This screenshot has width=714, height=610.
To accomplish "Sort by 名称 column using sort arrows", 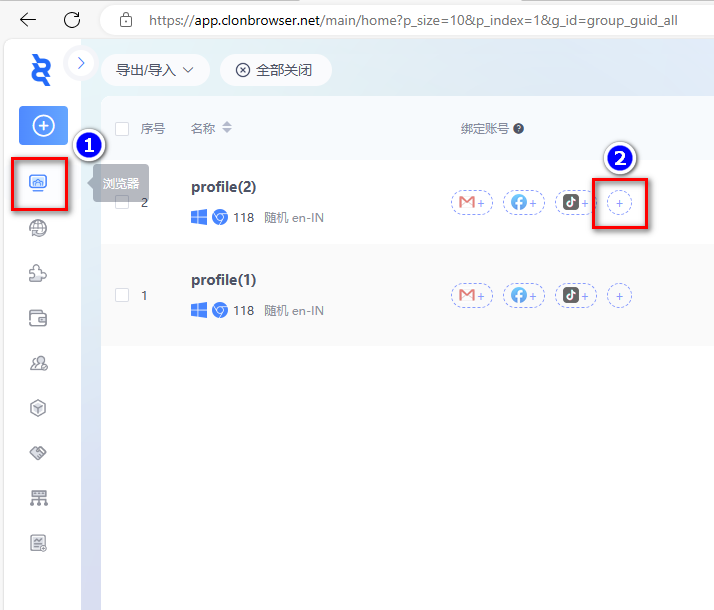I will (227, 128).
